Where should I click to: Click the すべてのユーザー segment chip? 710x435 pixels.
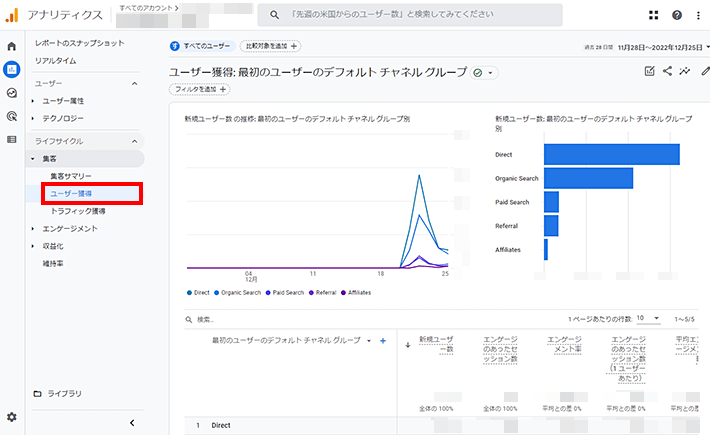(202, 46)
